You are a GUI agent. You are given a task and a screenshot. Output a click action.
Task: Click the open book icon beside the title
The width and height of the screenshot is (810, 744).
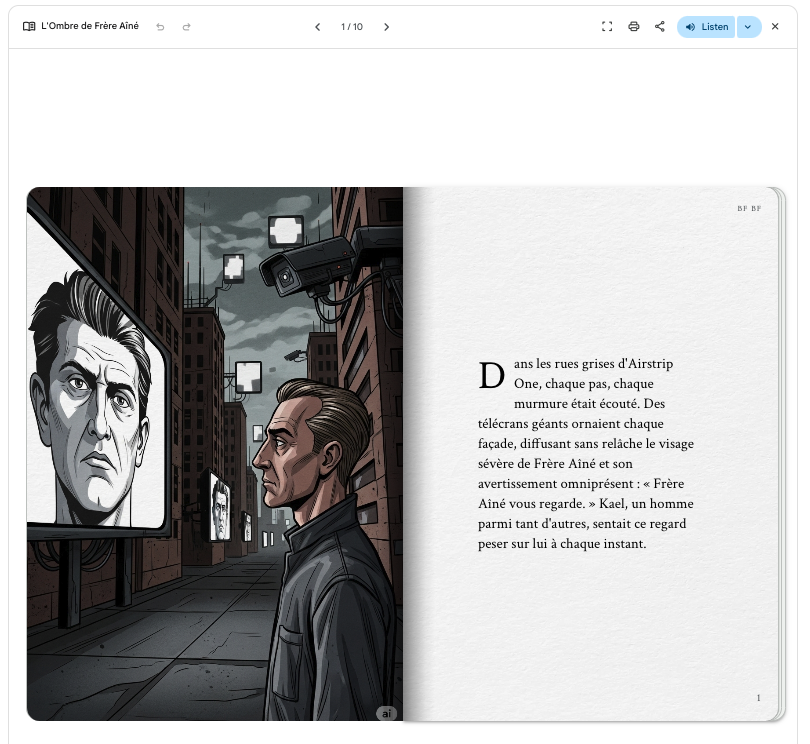[29, 27]
